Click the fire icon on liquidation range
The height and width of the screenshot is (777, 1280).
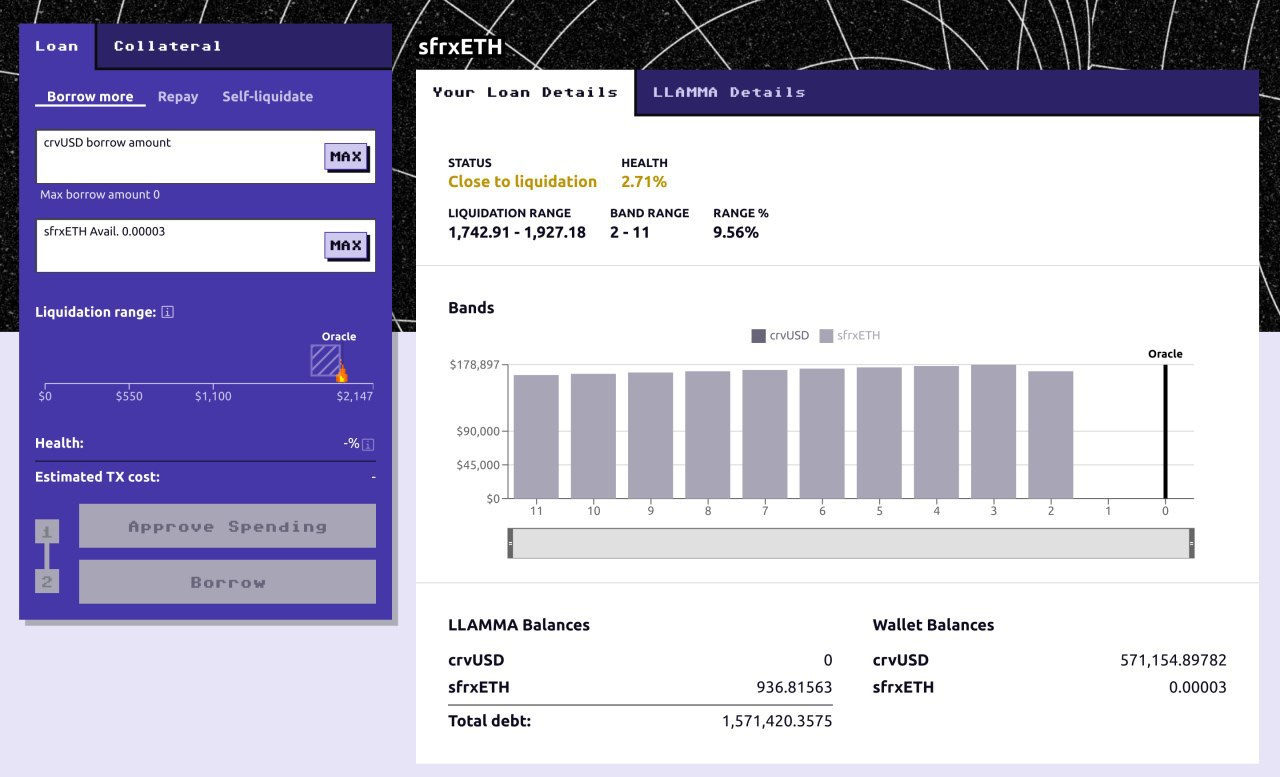click(341, 372)
